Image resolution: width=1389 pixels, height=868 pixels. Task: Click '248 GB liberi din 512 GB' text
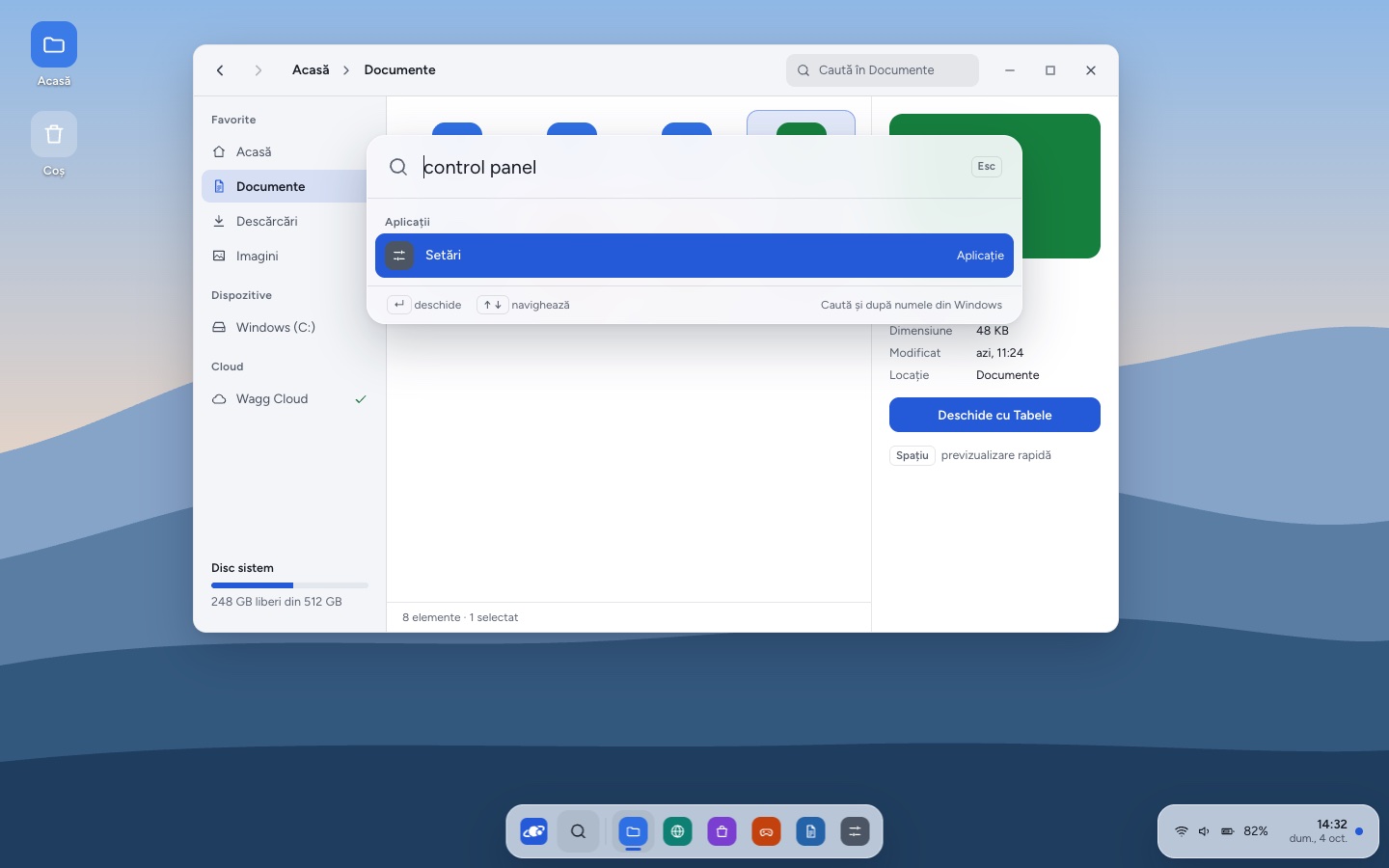pos(277,602)
